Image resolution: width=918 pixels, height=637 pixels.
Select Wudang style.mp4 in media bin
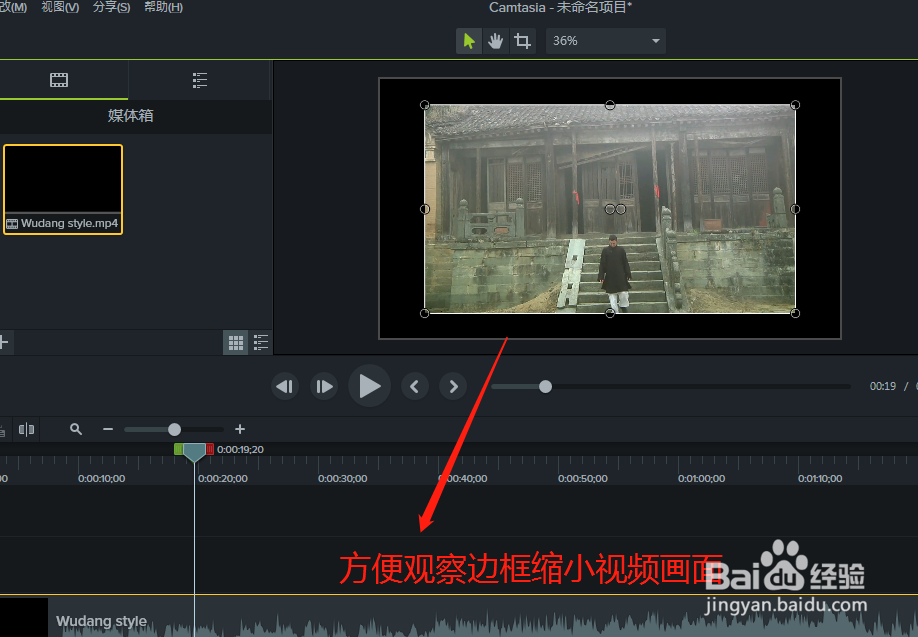tap(62, 188)
